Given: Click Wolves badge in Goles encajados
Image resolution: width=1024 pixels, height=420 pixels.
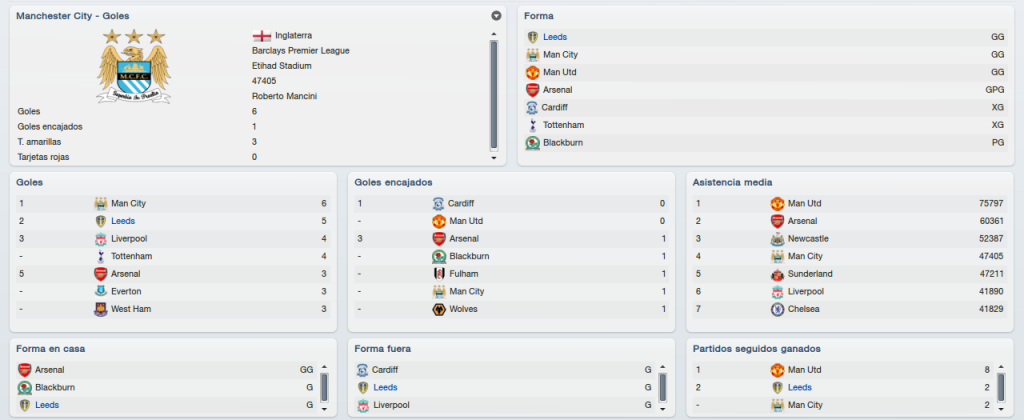Looking at the screenshot, I should click(x=439, y=309).
